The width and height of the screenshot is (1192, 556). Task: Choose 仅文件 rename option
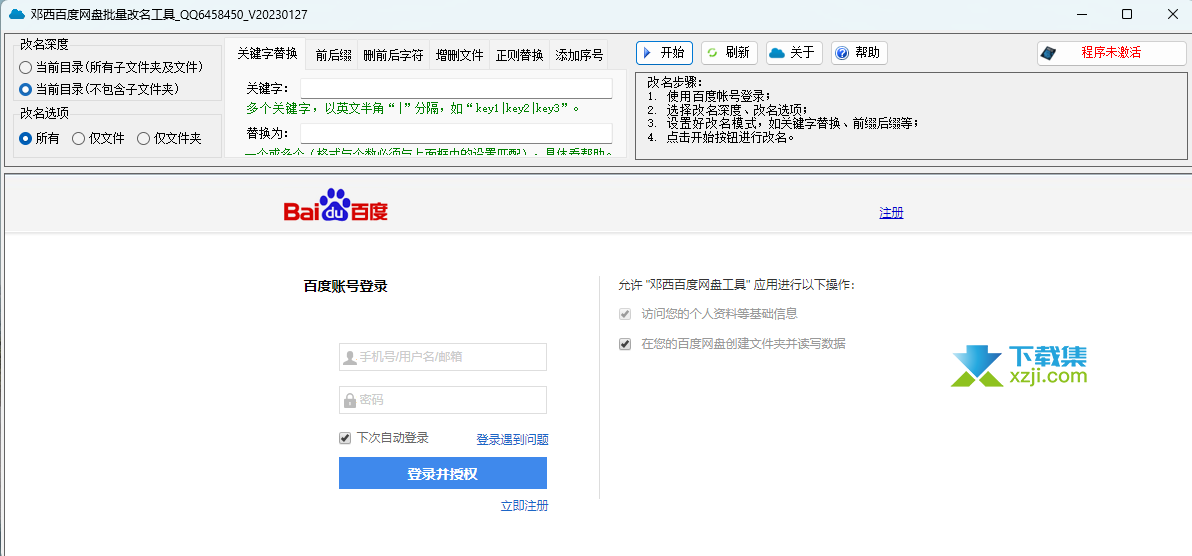tap(98, 138)
